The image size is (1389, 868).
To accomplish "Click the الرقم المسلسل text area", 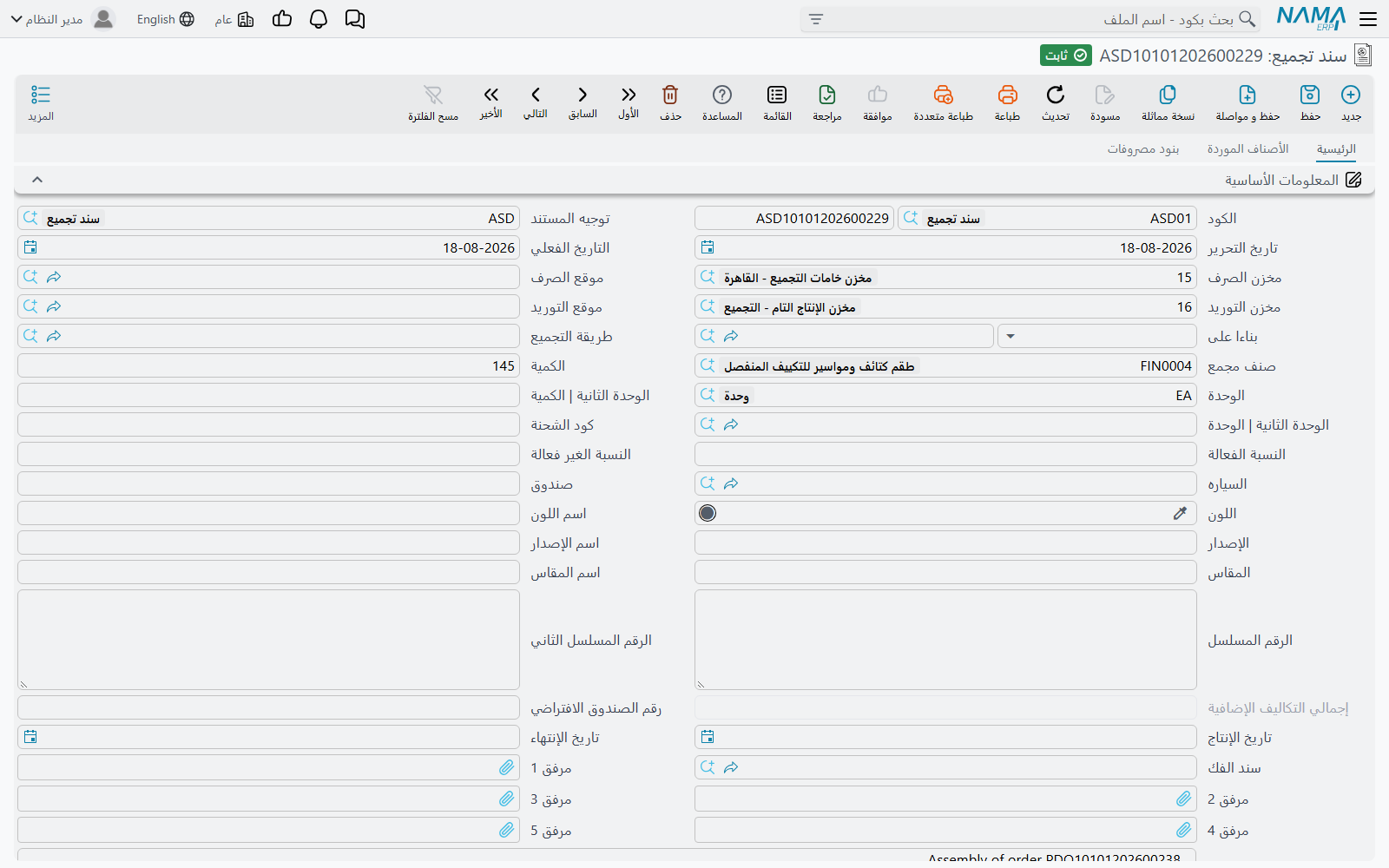I will click(x=945, y=640).
